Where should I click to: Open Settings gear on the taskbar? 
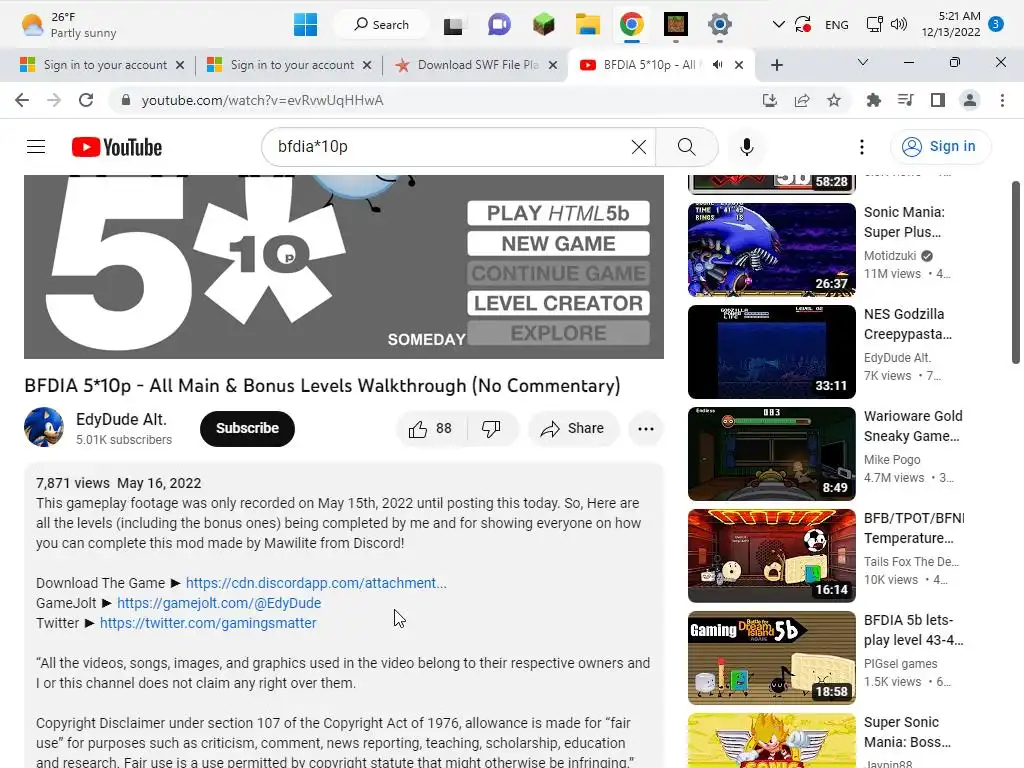coord(719,25)
